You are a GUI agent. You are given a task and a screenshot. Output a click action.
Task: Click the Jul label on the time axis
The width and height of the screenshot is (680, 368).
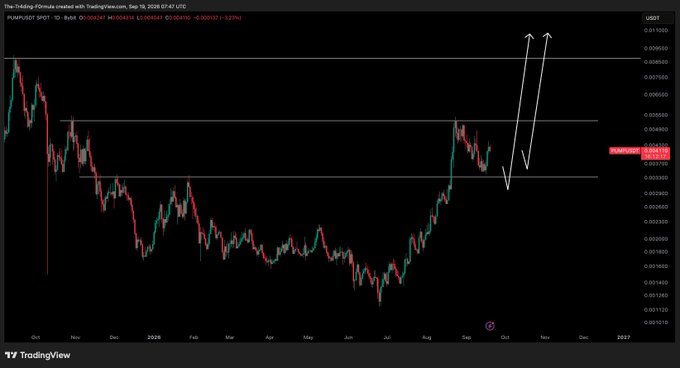tap(387, 337)
